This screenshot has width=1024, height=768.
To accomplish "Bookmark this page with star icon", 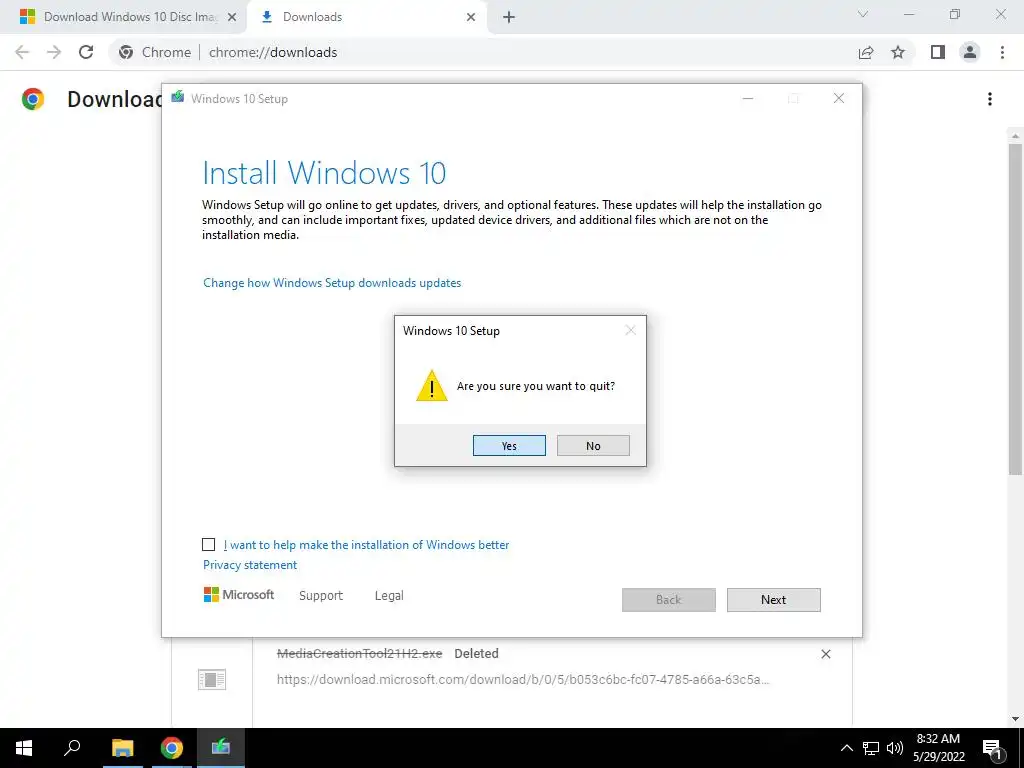I will point(898,52).
